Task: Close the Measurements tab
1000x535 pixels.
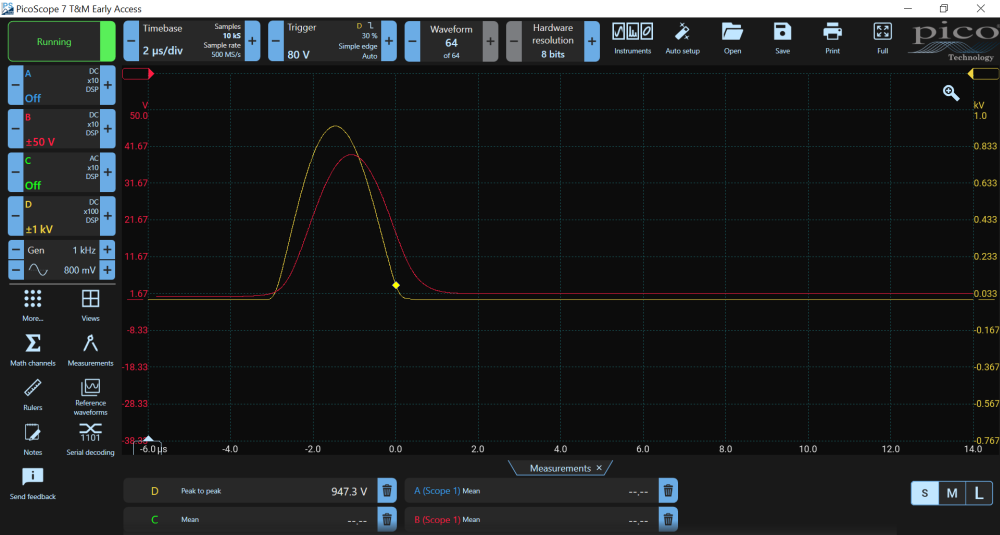Action: pos(599,468)
